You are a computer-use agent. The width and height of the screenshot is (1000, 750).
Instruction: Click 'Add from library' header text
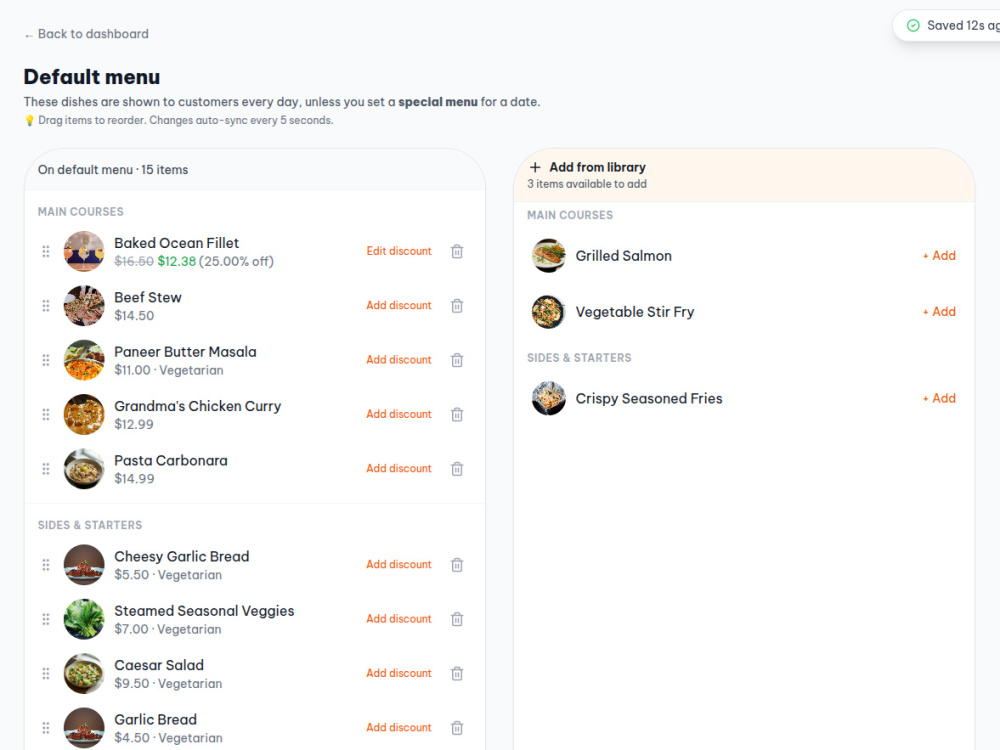[598, 167]
